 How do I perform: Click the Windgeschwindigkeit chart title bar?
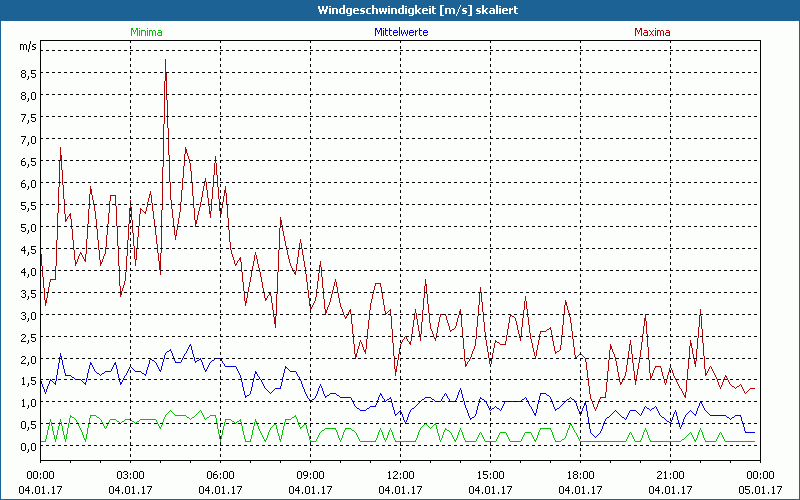pos(400,10)
